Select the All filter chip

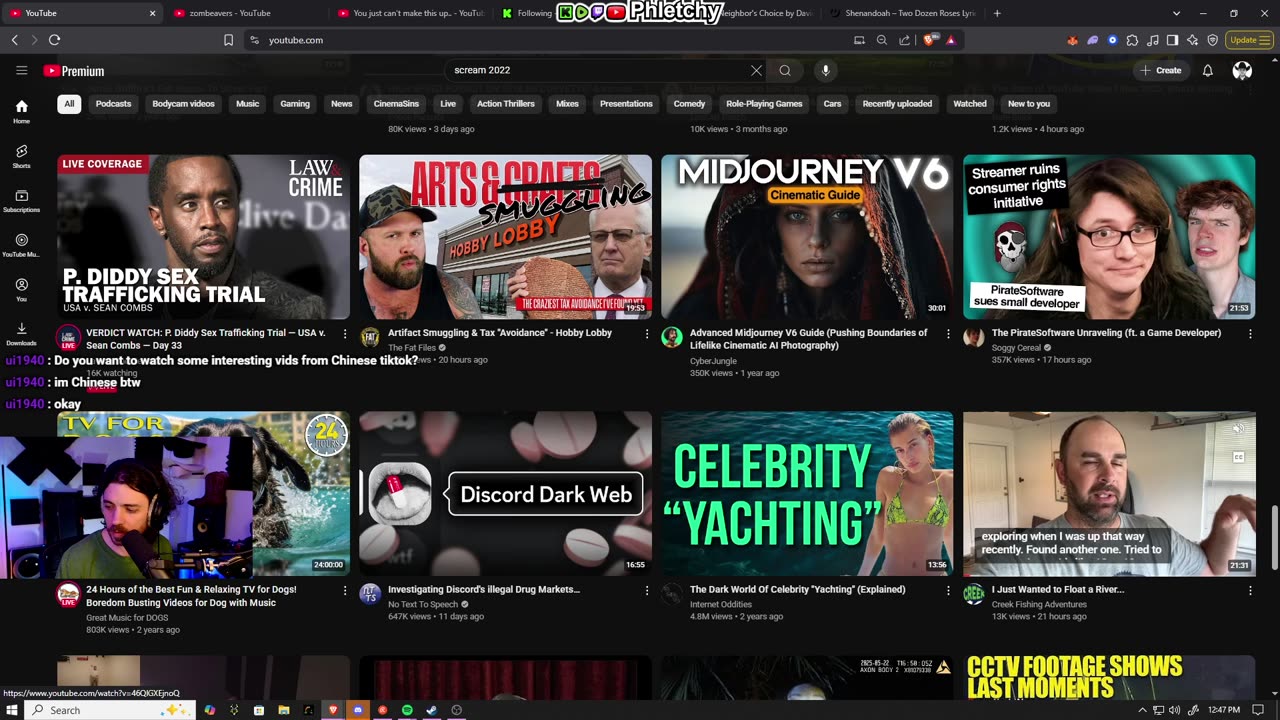pyautogui.click(x=69, y=104)
